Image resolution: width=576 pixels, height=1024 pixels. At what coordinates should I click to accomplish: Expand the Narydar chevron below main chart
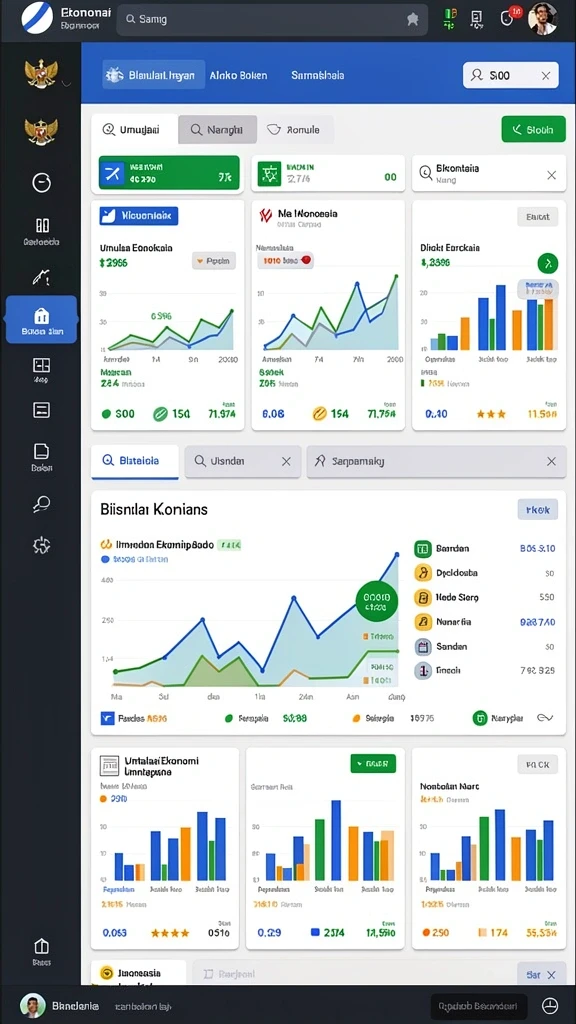545,718
